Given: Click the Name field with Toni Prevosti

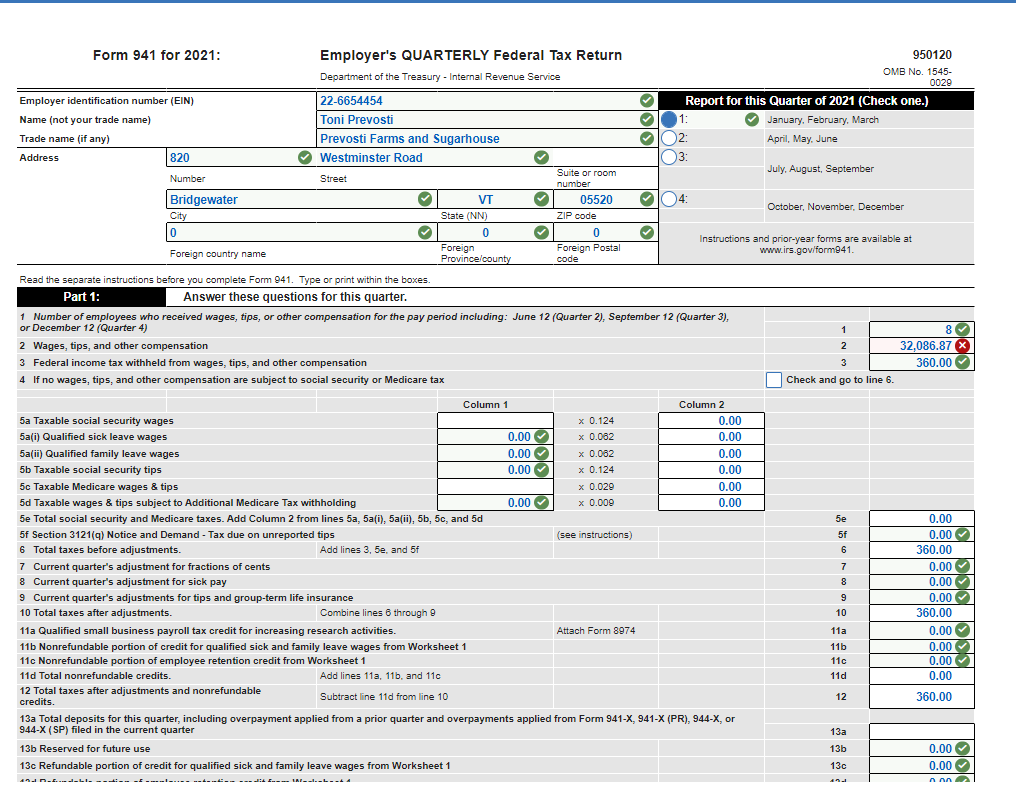Looking at the screenshot, I should point(487,119).
